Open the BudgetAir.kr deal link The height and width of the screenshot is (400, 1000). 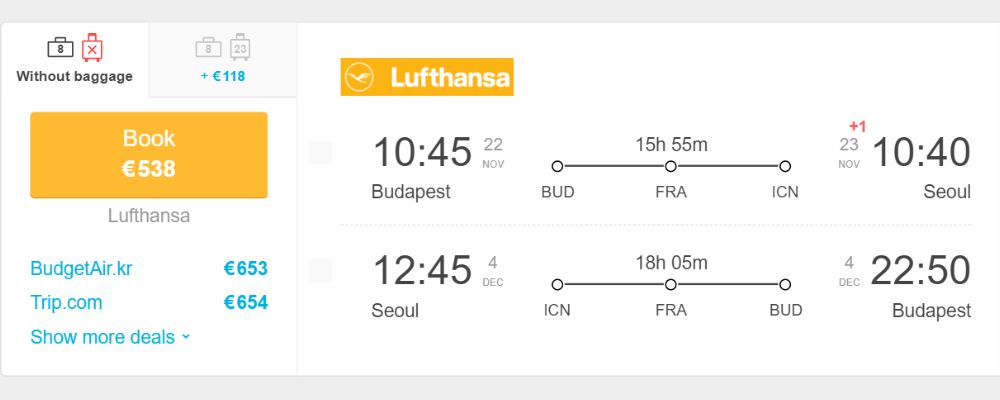(81, 269)
